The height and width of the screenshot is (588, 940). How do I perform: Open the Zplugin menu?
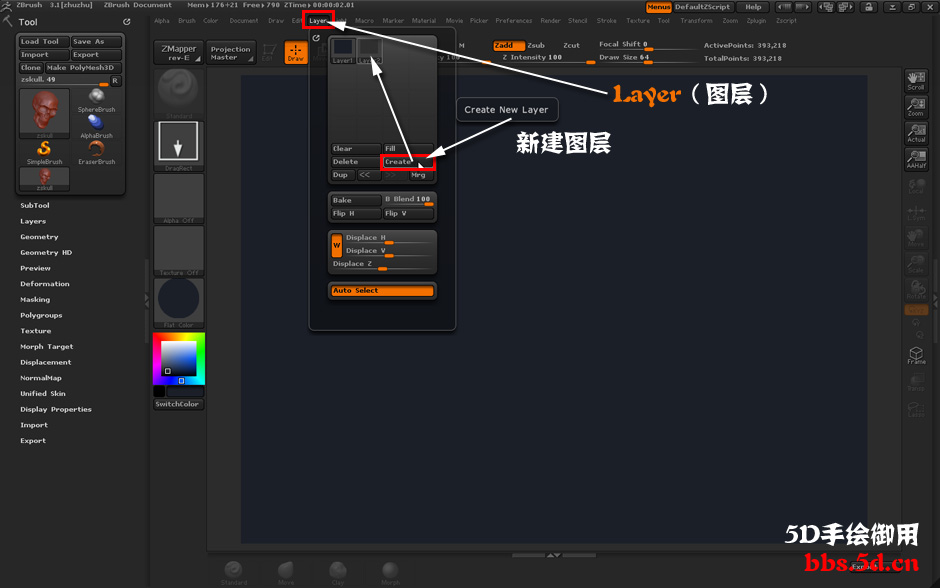[x=757, y=21]
